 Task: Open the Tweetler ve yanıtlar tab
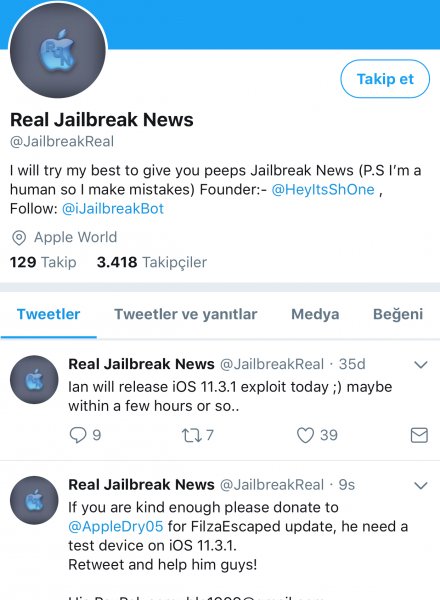pos(186,314)
